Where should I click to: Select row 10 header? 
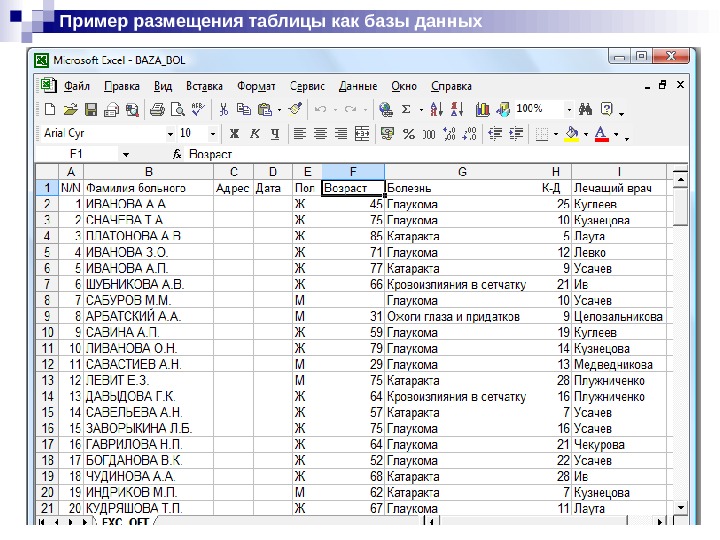(47, 332)
